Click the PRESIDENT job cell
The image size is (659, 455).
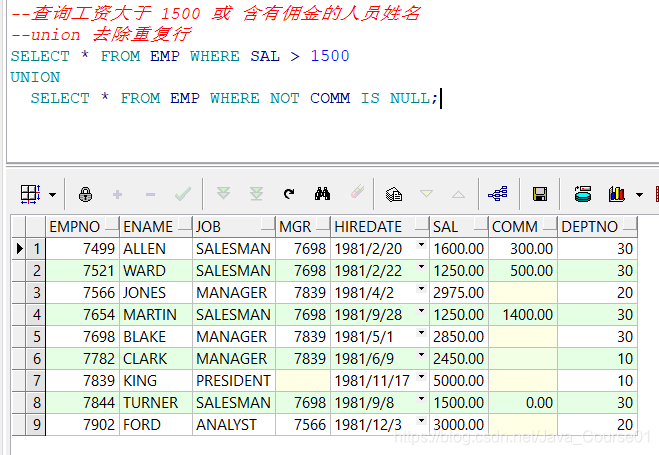pos(234,381)
